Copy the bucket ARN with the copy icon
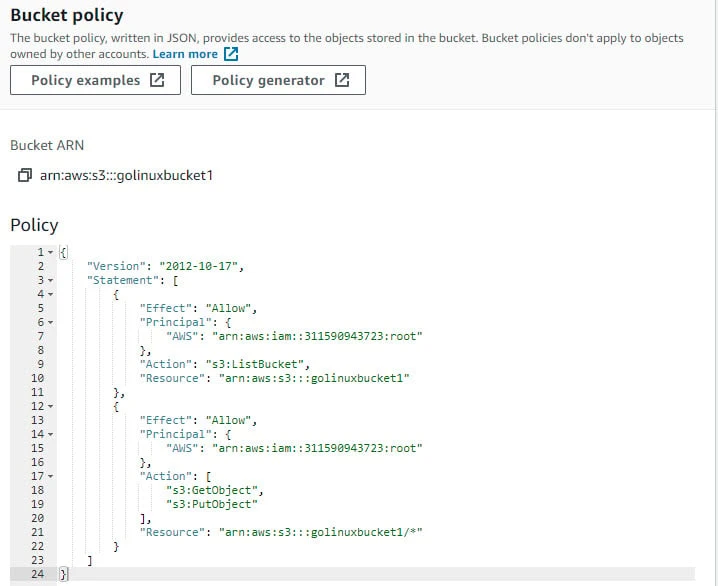Viewport: 718px width, 586px height. click(x=25, y=175)
